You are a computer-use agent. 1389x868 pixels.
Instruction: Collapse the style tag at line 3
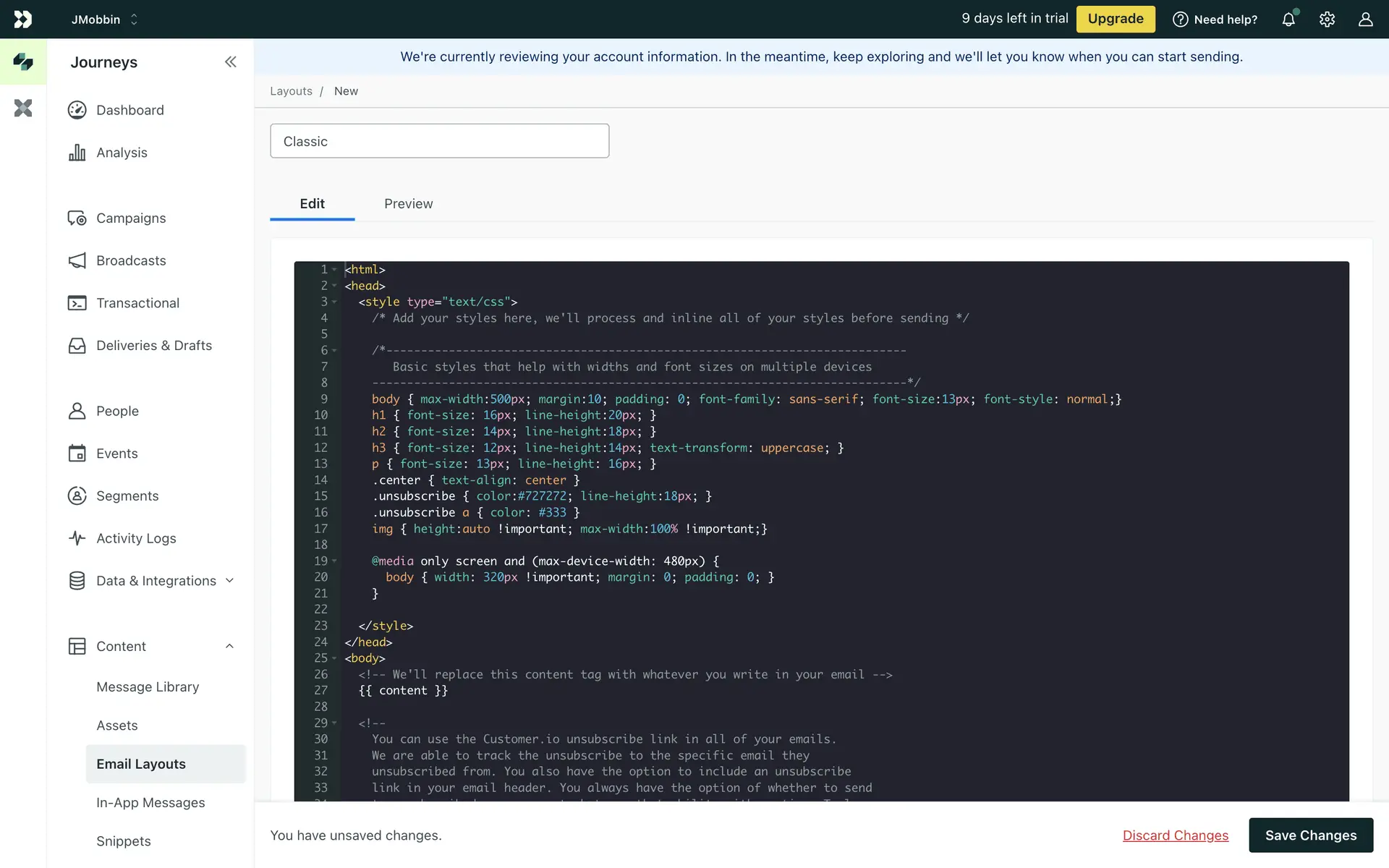point(334,302)
